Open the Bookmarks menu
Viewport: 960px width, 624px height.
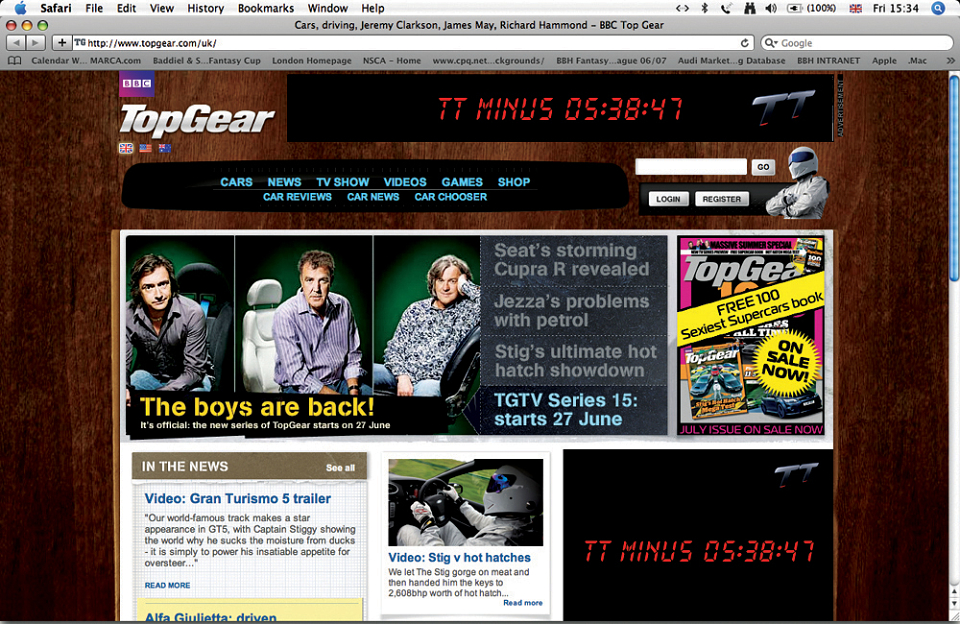(266, 8)
